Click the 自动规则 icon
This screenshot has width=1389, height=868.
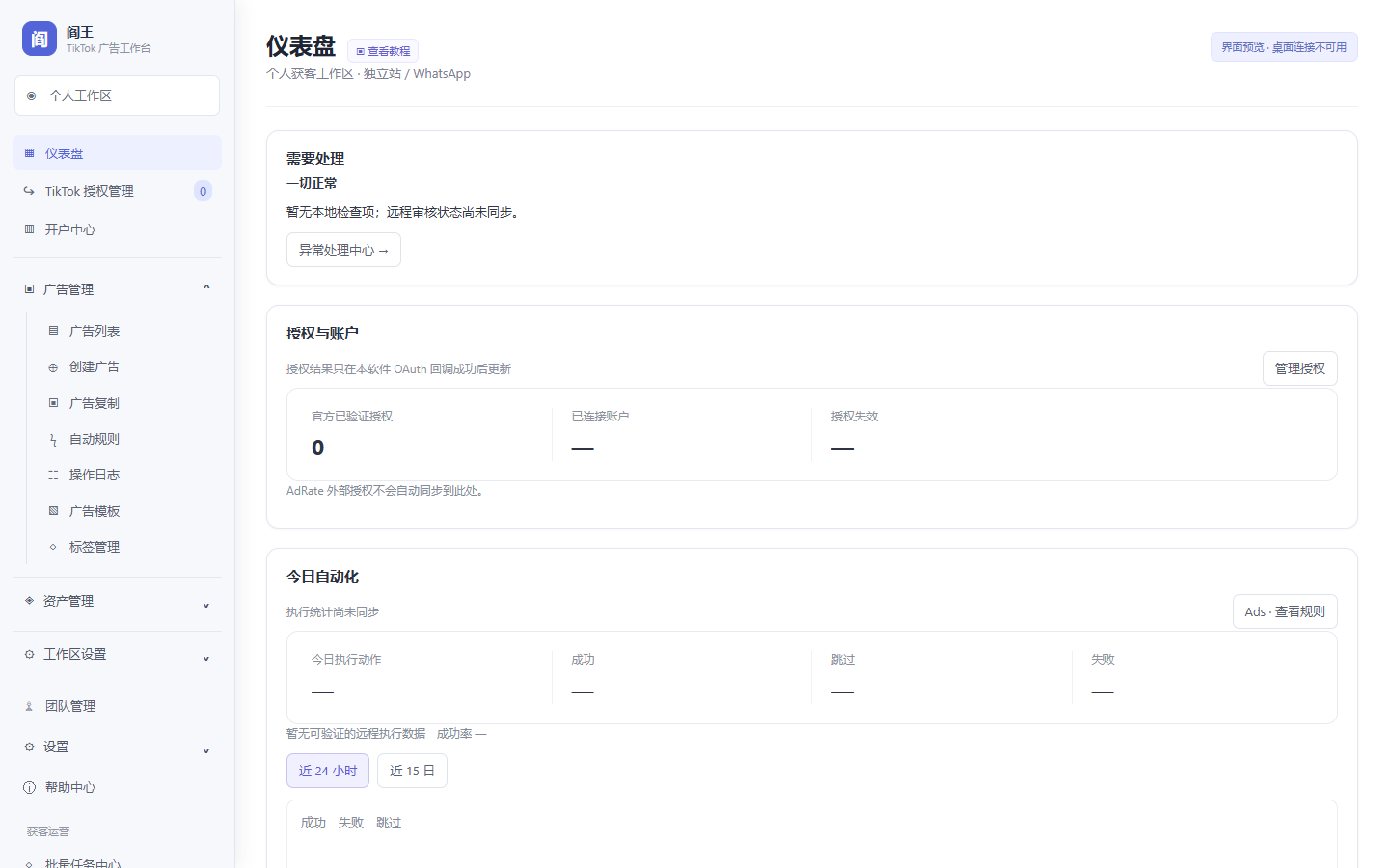53,439
